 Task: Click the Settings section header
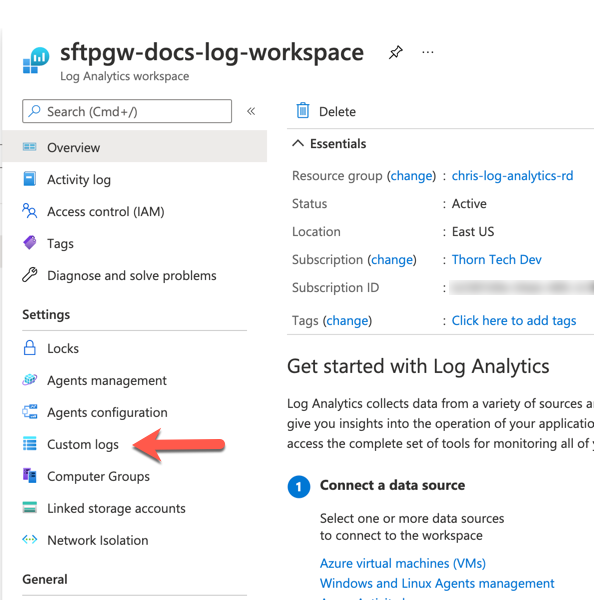46,315
